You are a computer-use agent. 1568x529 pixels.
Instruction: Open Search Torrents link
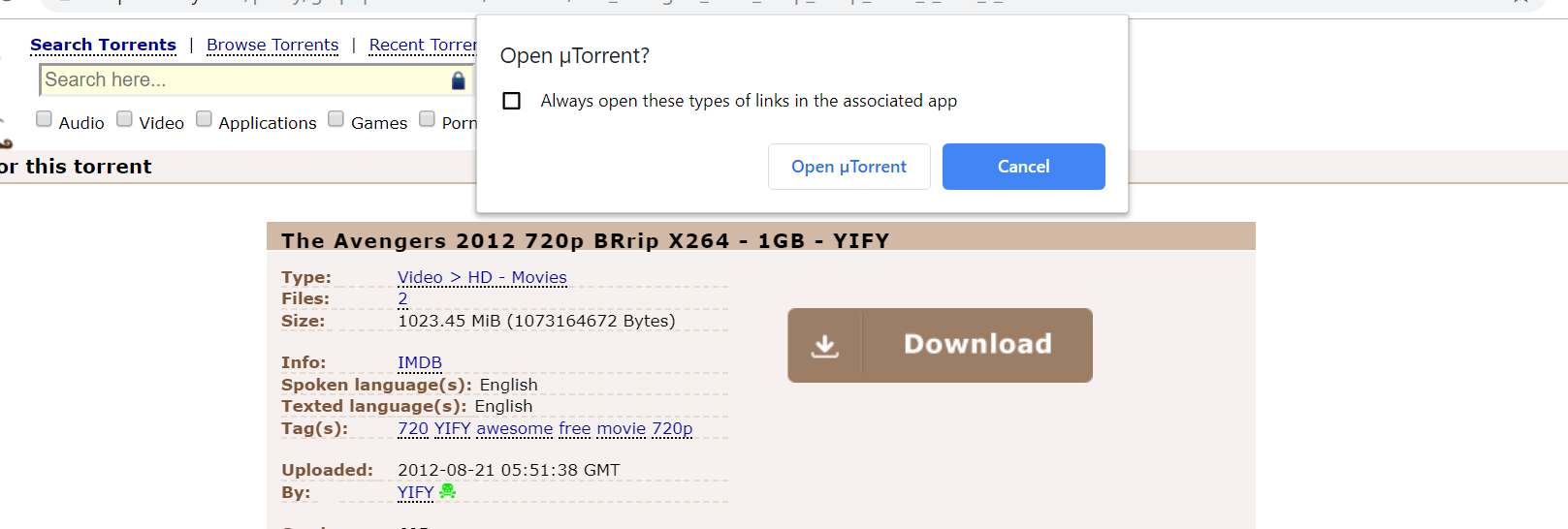(103, 45)
